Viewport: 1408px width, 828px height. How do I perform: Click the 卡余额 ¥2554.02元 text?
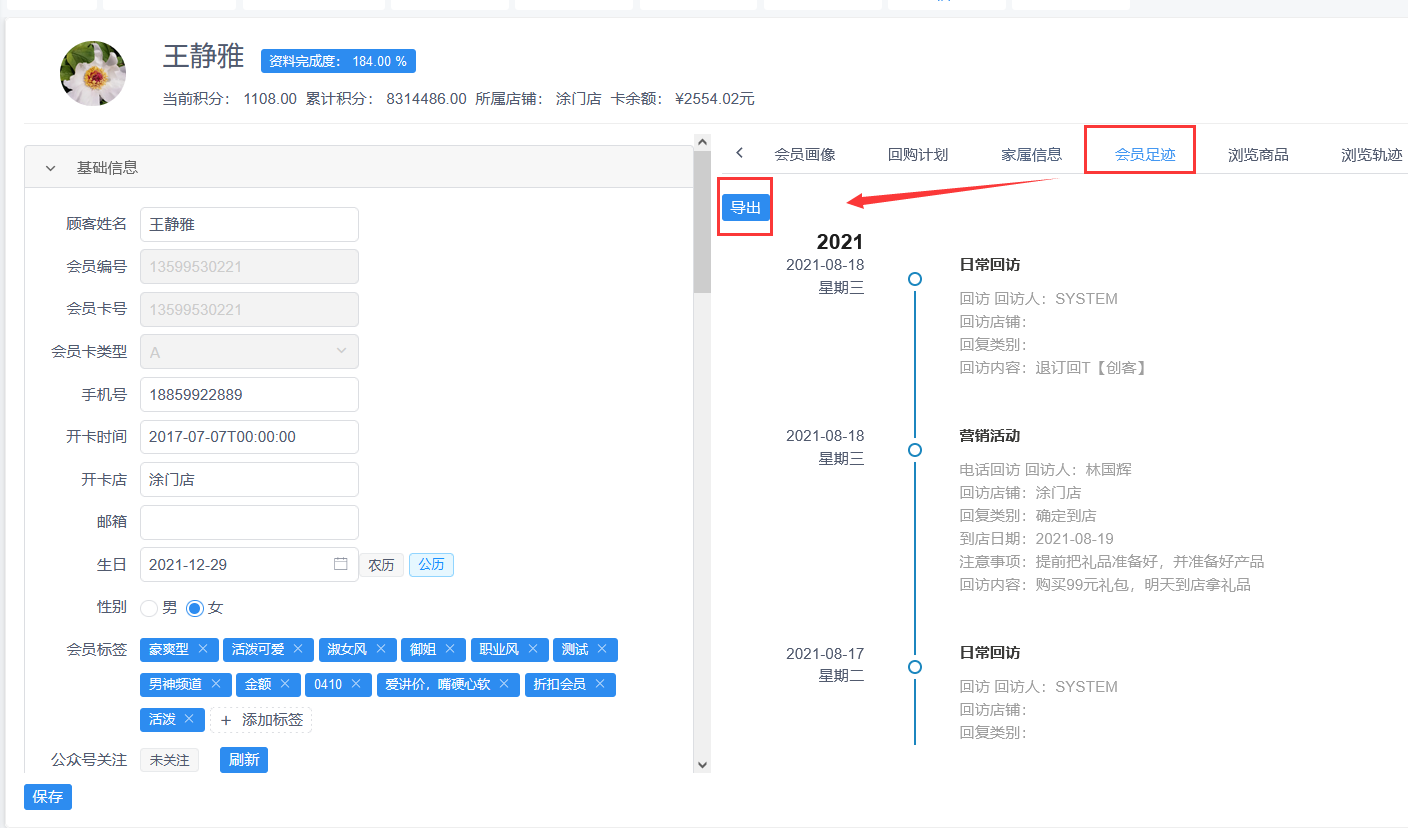pos(683,99)
